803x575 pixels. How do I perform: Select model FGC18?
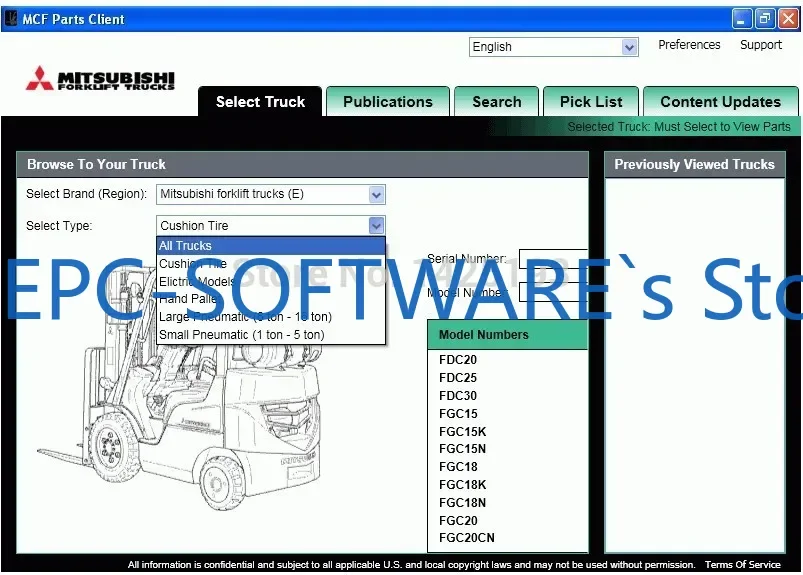458,466
